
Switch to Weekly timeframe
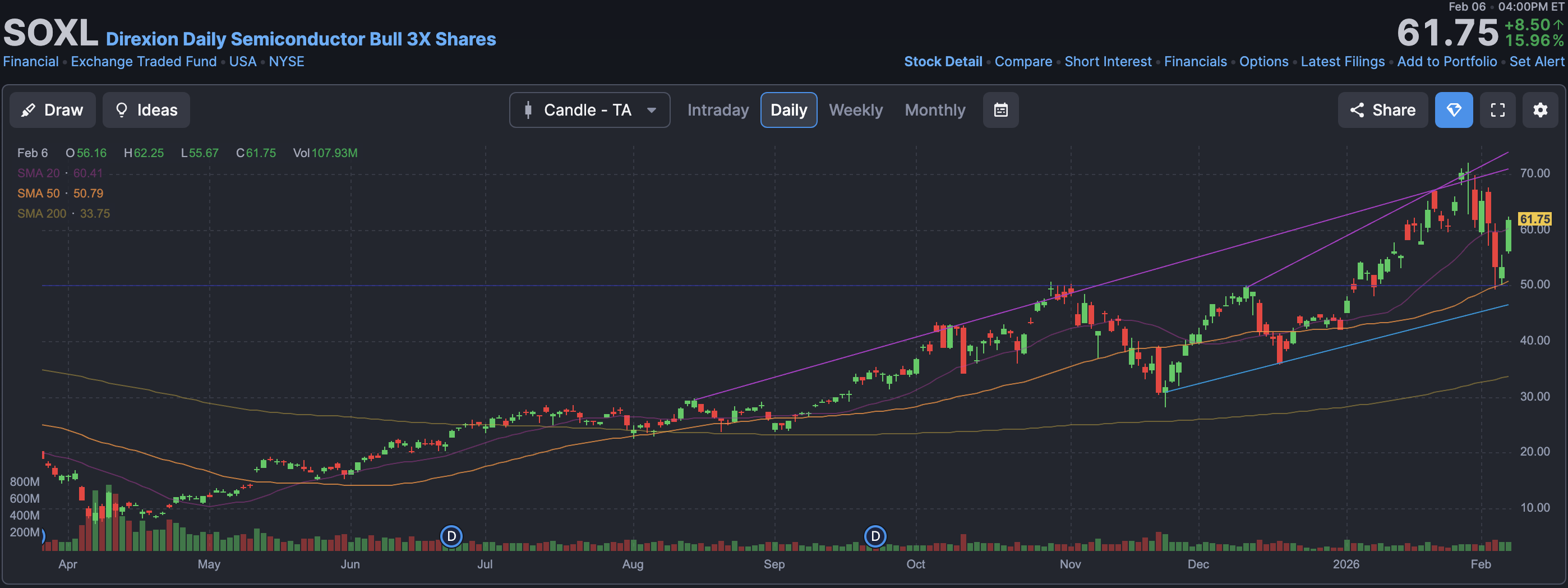[855, 110]
